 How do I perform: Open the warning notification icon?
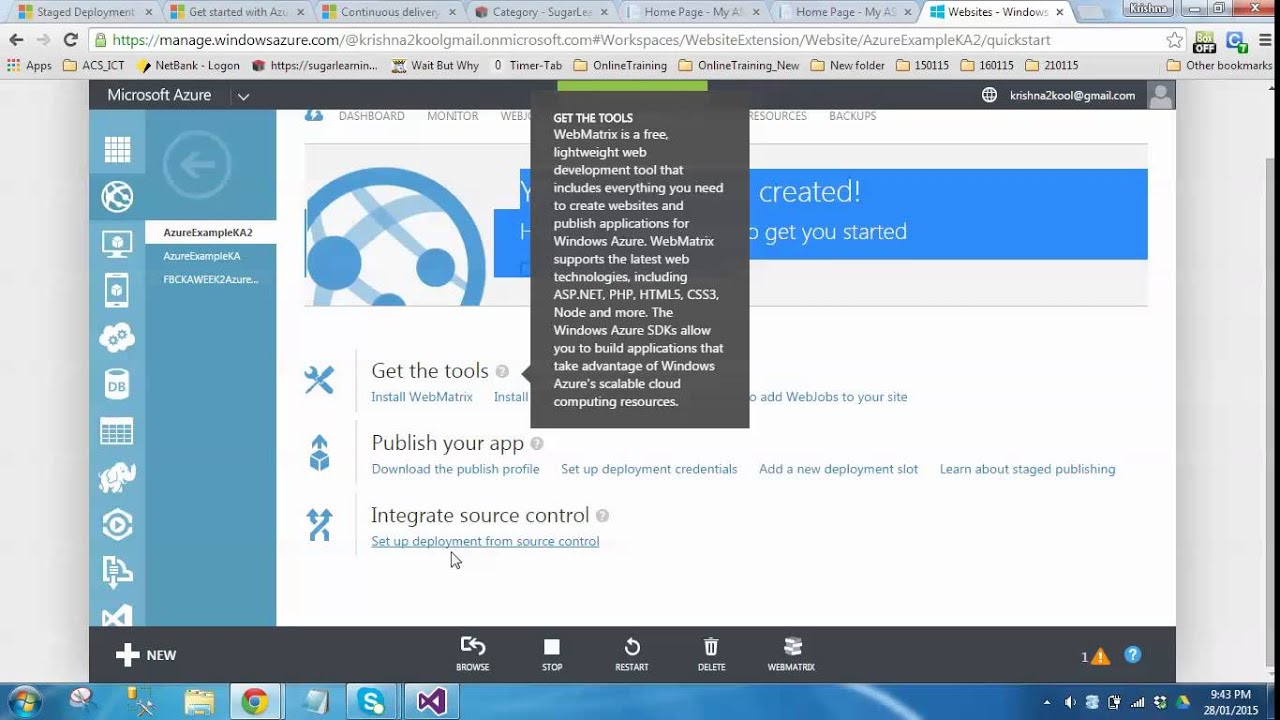coord(1100,657)
